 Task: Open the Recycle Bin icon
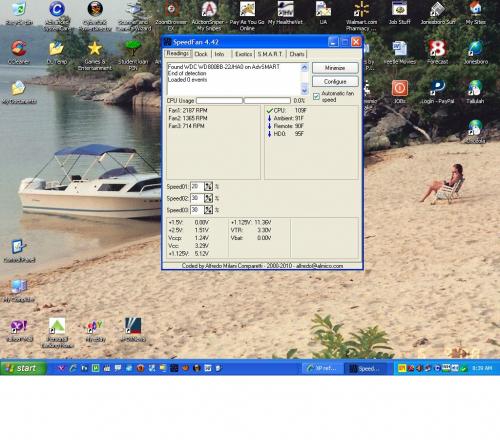19,9
